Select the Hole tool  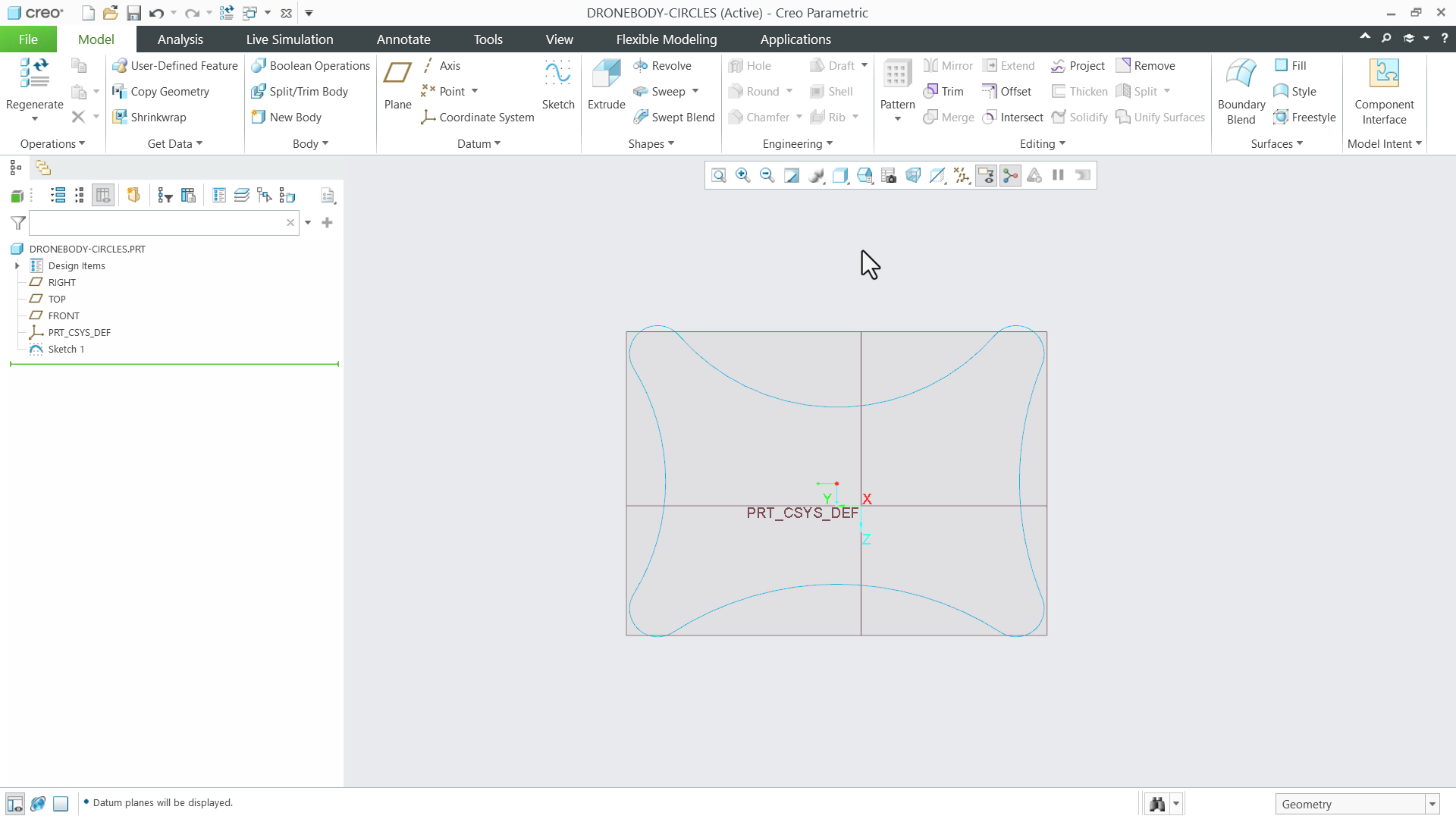(x=751, y=65)
